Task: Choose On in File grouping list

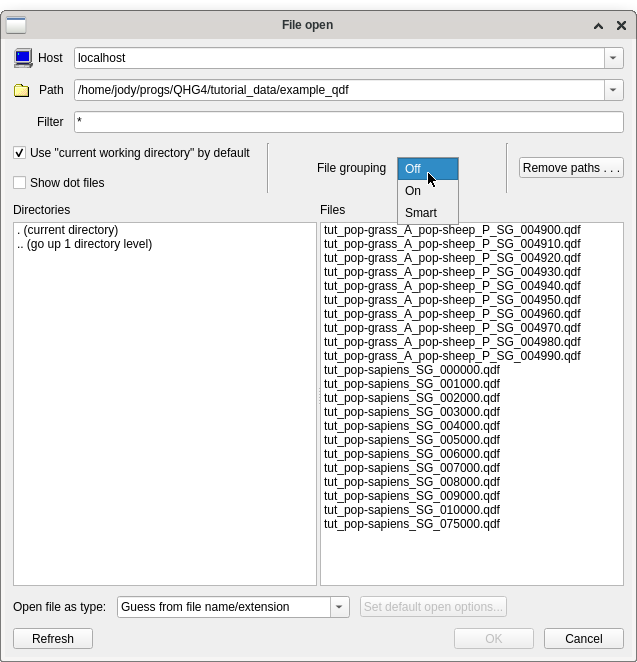Action: 414,191
